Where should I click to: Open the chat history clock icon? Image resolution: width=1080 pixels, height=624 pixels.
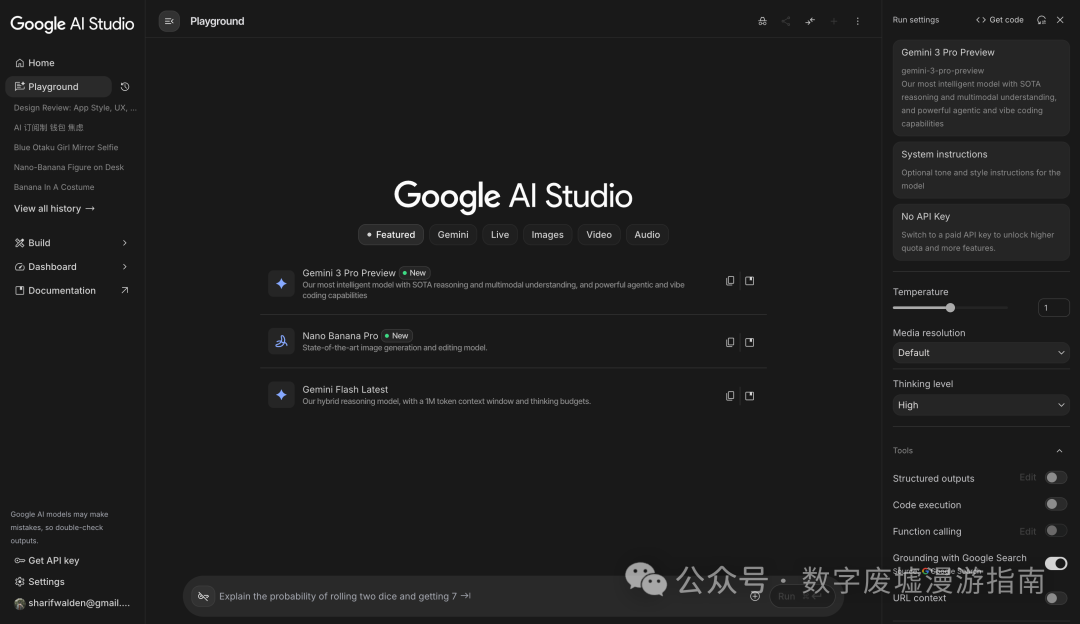(125, 87)
